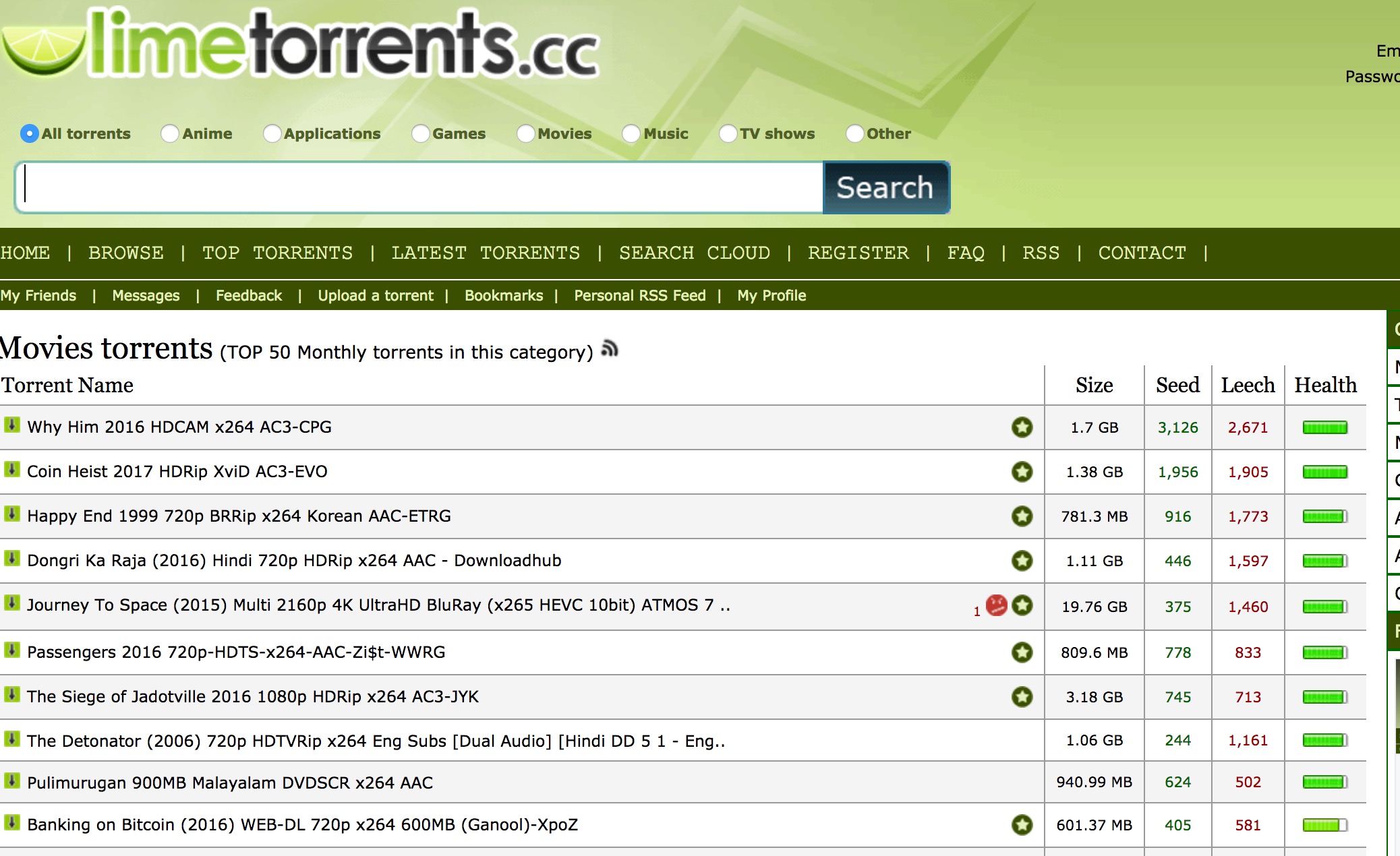Viewport: 1400px width, 856px height.
Task: Click the RSS feed icon beside Movies torrents heading
Action: click(x=610, y=348)
